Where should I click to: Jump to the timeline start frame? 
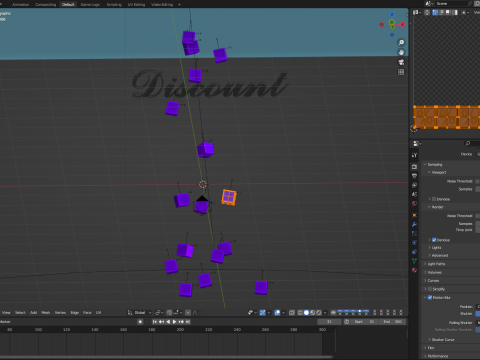[x=154, y=322]
